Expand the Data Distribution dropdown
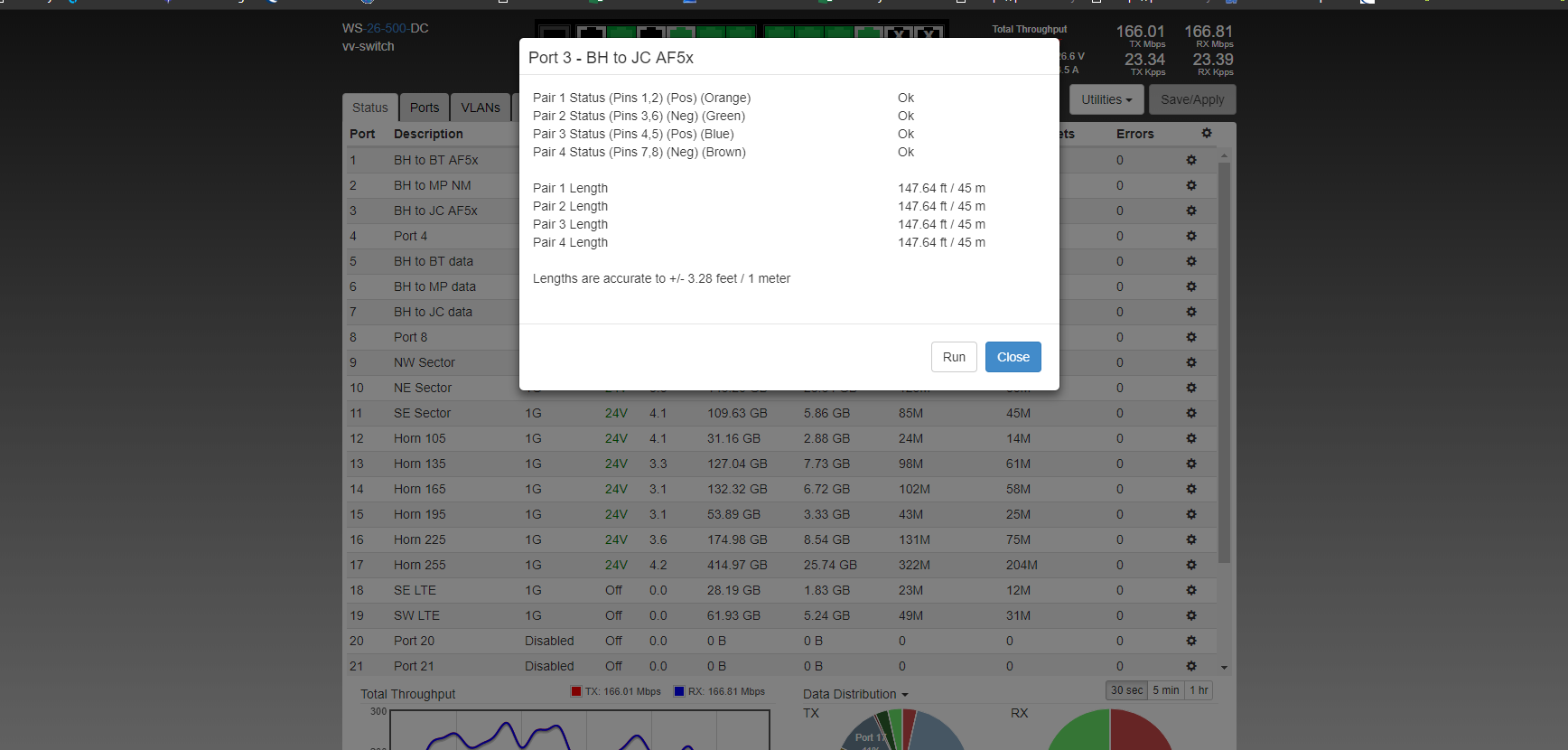 click(x=854, y=694)
